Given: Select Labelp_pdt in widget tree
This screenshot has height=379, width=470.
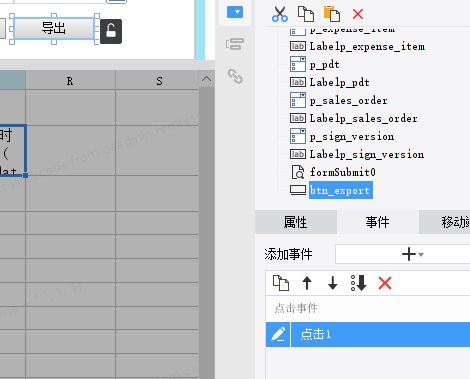Looking at the screenshot, I should pyautogui.click(x=340, y=82).
